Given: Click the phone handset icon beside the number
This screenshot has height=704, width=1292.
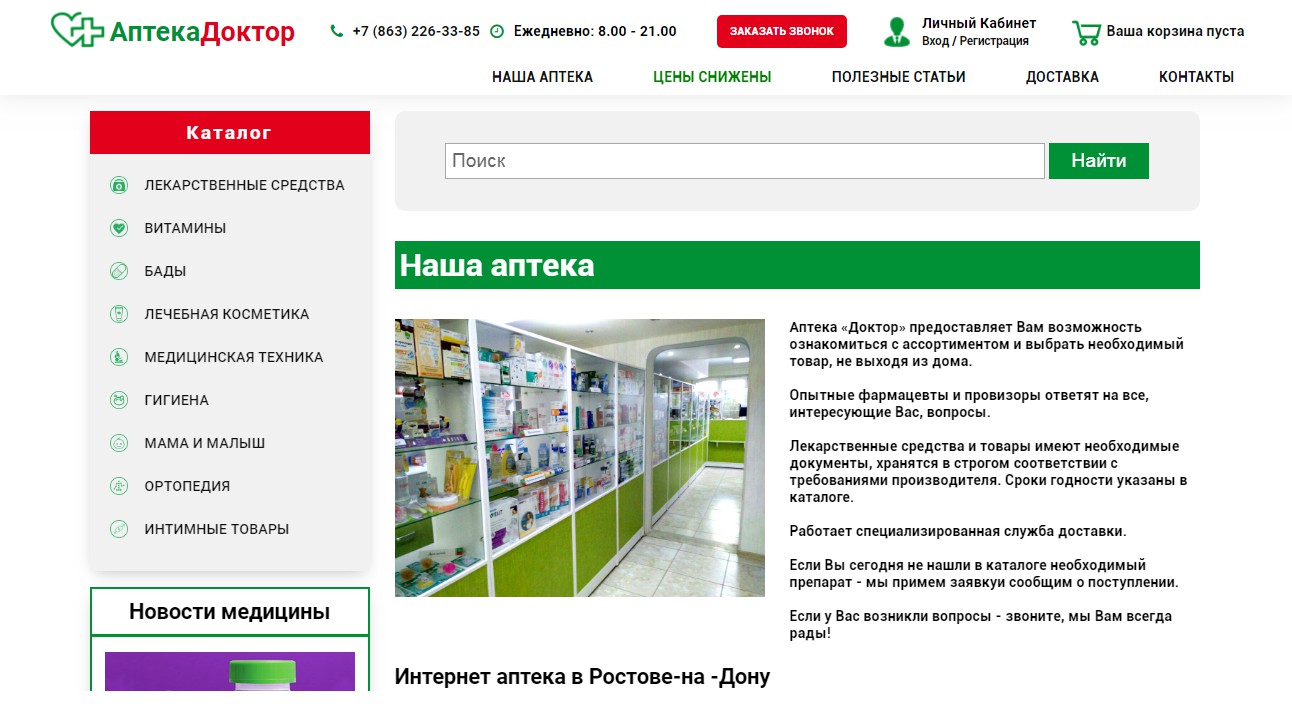Looking at the screenshot, I should (x=336, y=31).
